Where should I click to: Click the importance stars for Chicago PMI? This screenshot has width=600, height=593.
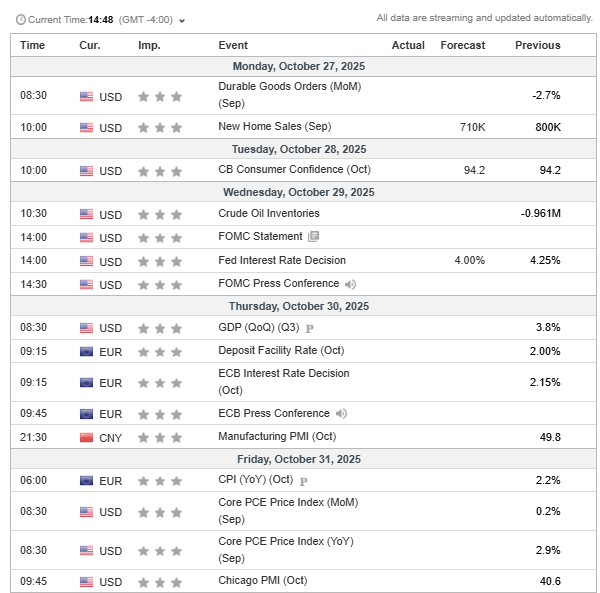pyautogui.click(x=160, y=582)
